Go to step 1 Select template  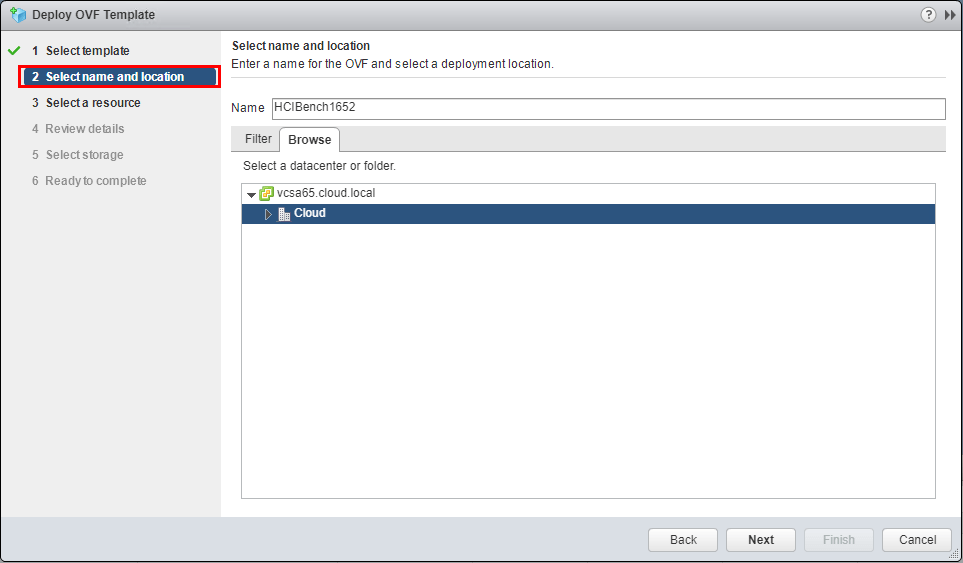87,51
